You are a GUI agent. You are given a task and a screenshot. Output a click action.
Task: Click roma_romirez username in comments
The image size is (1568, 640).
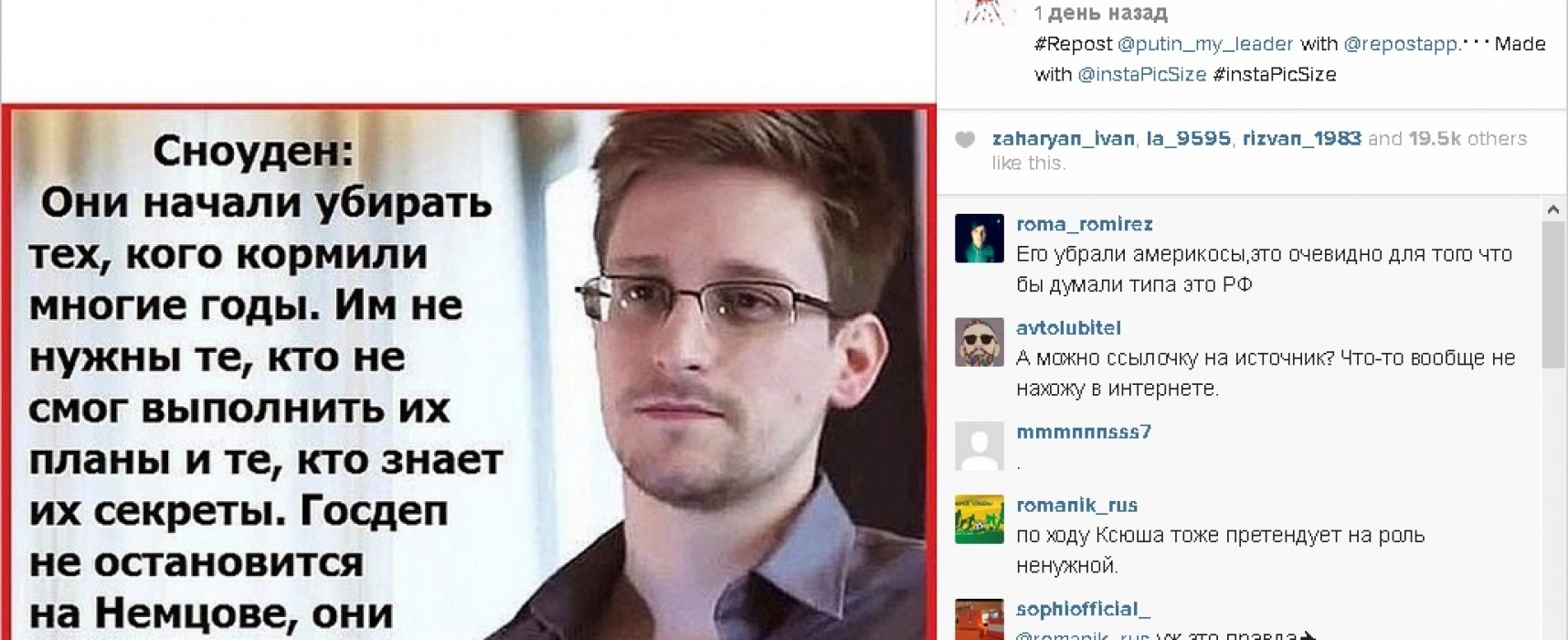pyautogui.click(x=1084, y=224)
